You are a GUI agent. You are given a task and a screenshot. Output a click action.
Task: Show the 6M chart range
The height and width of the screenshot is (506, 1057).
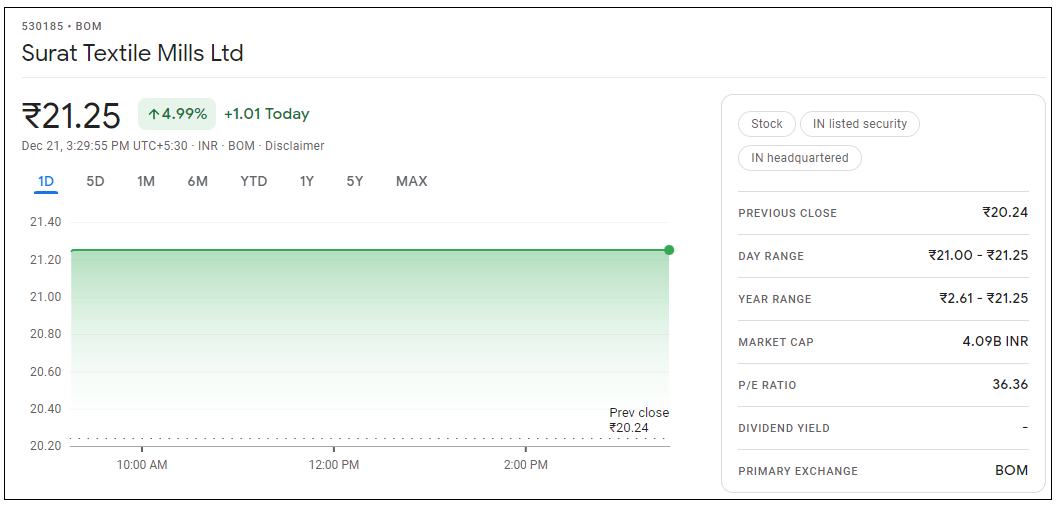pos(197,181)
